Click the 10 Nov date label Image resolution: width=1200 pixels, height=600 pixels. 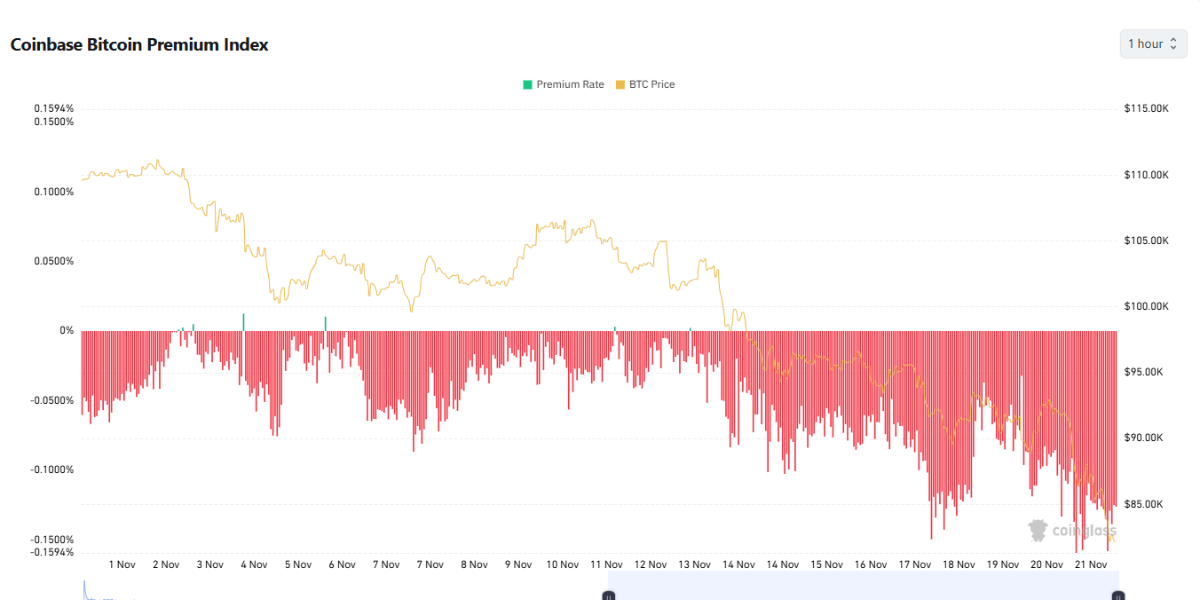tap(562, 564)
